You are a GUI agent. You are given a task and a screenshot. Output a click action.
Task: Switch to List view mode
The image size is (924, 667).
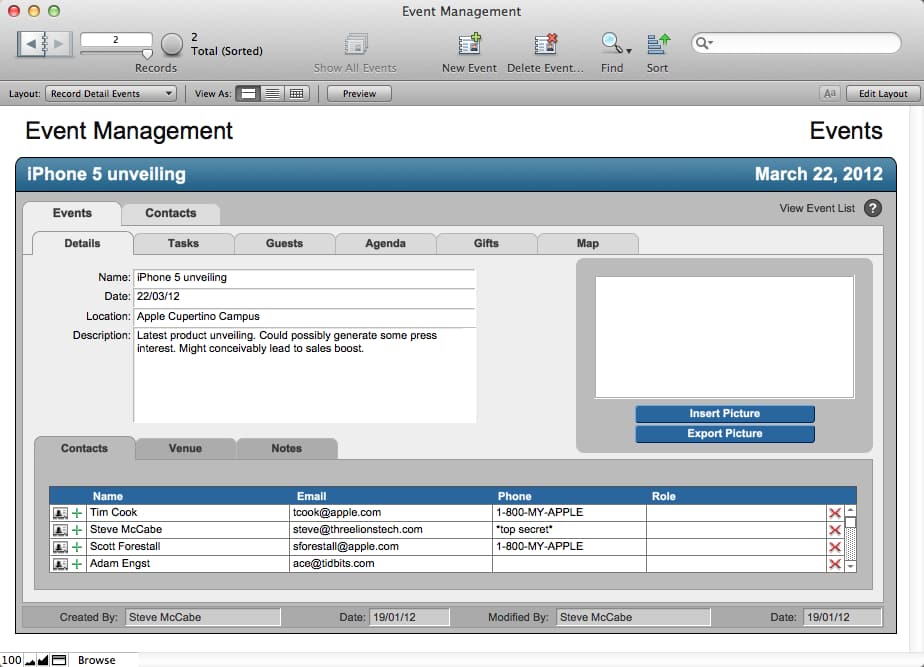coord(272,94)
